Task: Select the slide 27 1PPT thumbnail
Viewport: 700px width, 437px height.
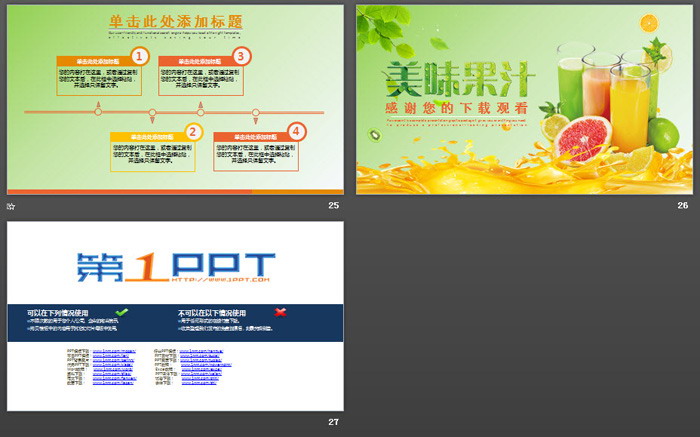Action: click(x=175, y=315)
